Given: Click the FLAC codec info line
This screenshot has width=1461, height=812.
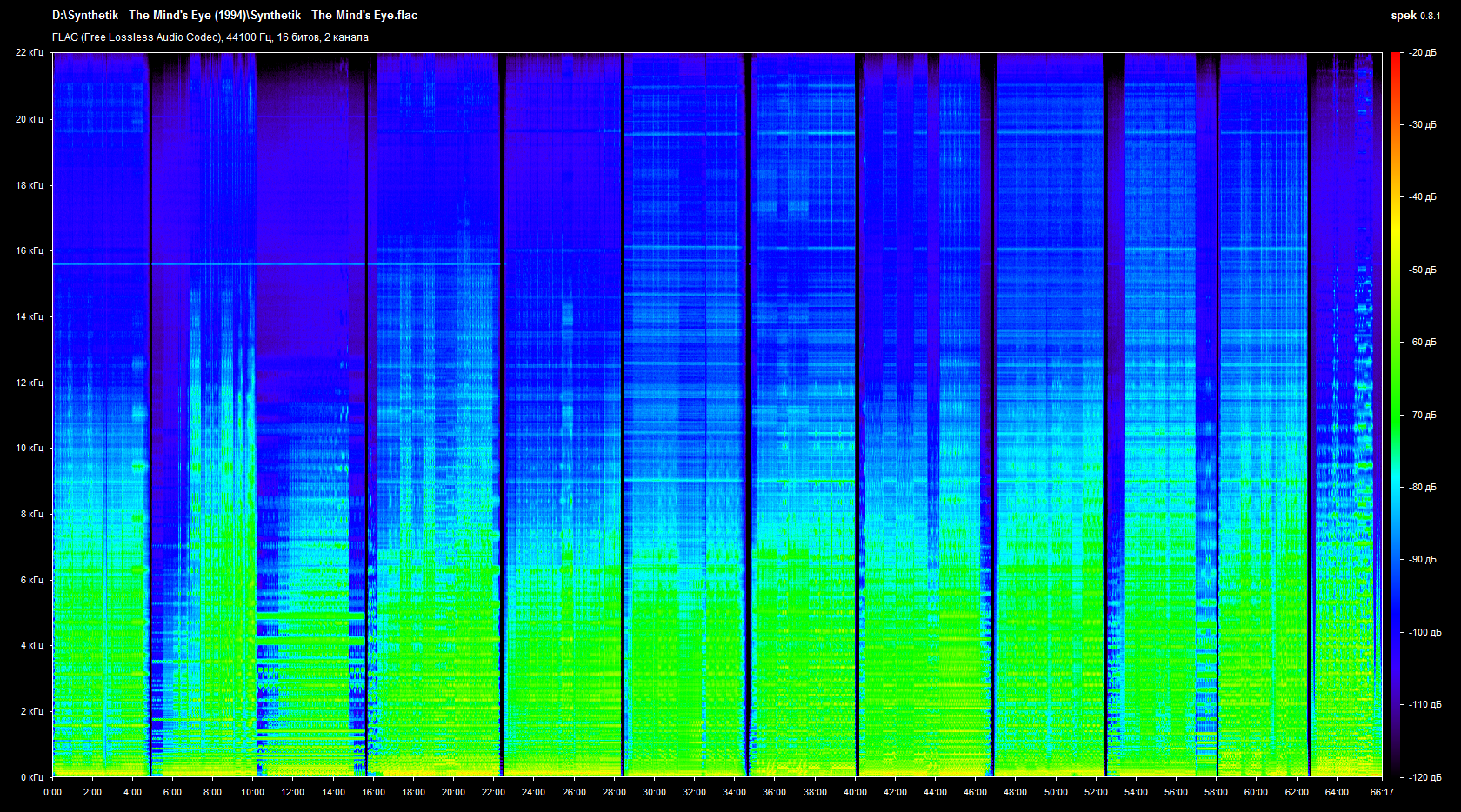Looking at the screenshot, I should click(x=210, y=37).
